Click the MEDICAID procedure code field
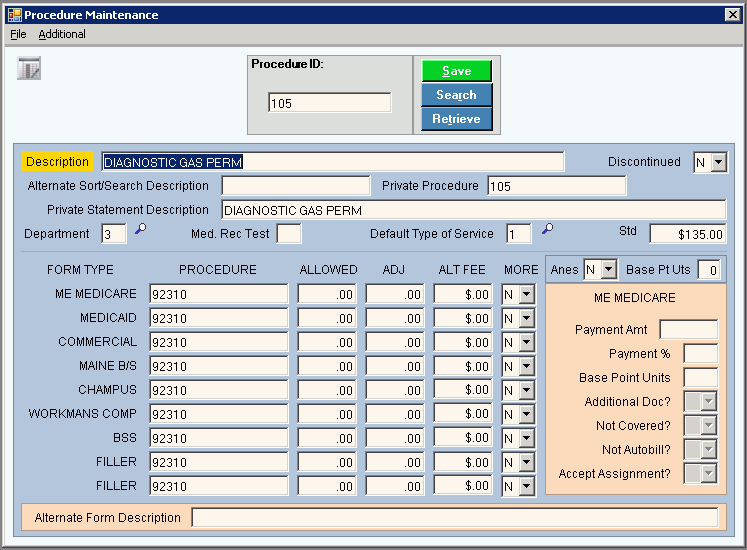747x550 pixels. (x=218, y=318)
